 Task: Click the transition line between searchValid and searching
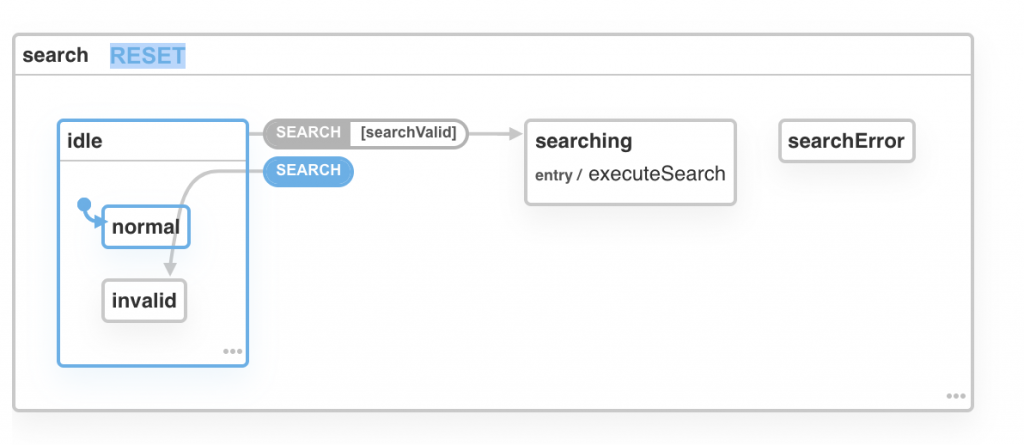pos(490,133)
